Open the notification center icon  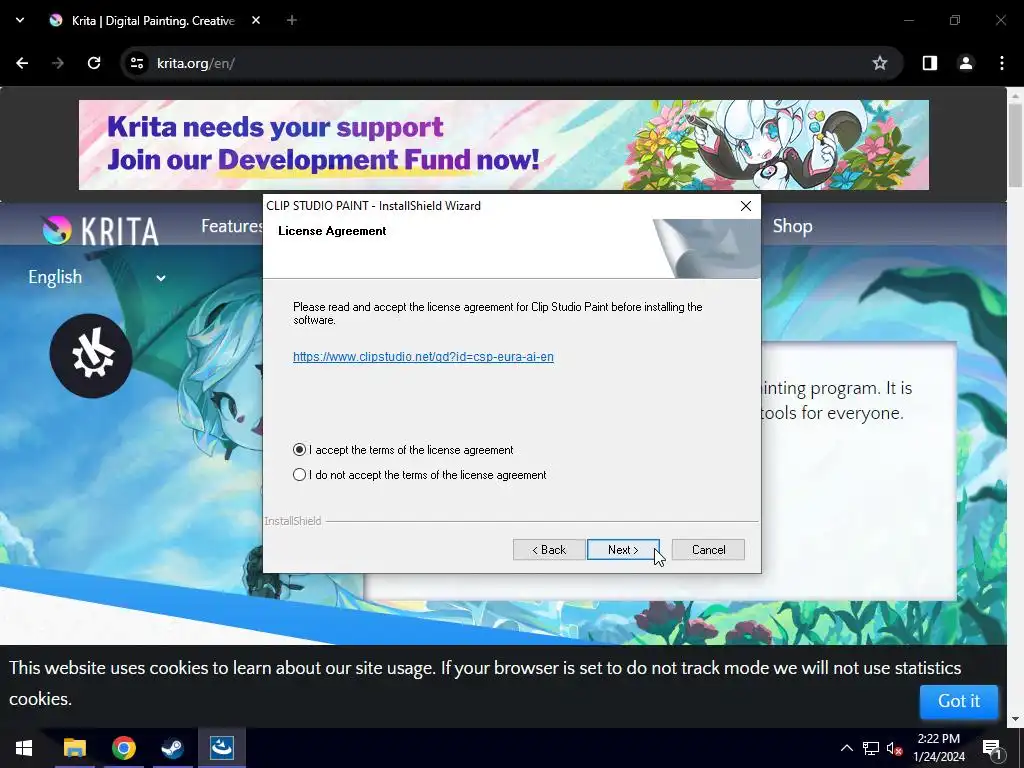(x=992, y=748)
